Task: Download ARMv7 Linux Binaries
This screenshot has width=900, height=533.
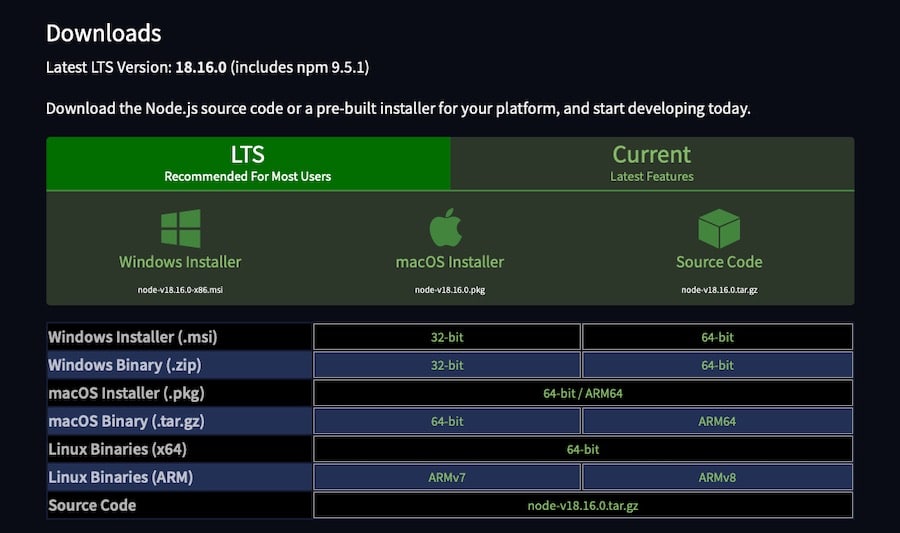Action: (x=447, y=477)
